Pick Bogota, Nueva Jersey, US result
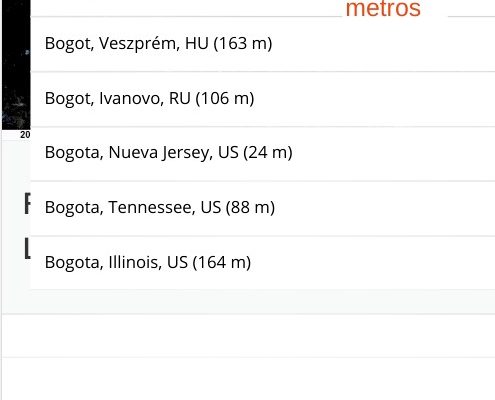This screenshot has width=495, height=400. 263,154
